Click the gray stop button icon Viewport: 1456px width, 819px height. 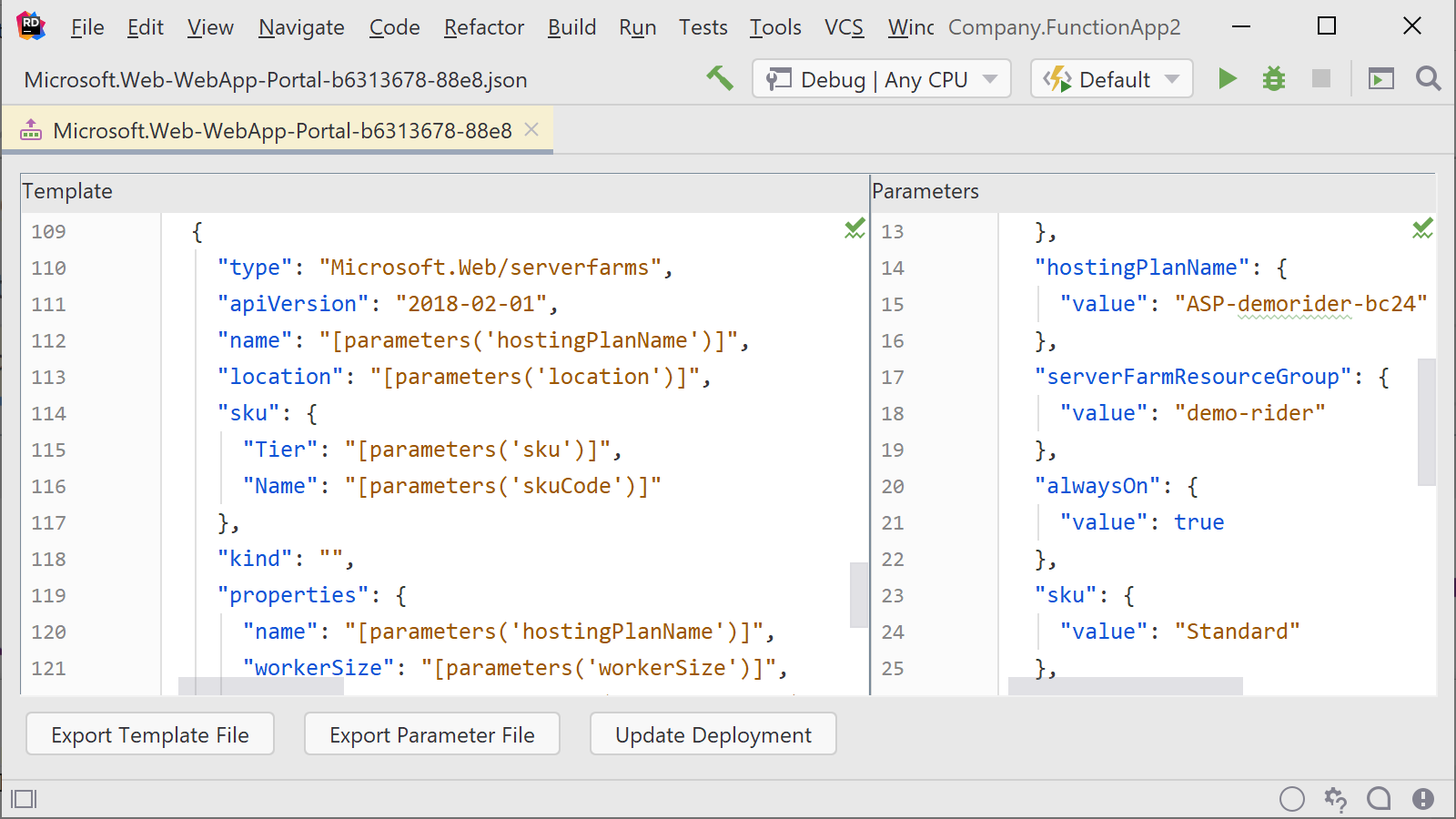[1321, 78]
